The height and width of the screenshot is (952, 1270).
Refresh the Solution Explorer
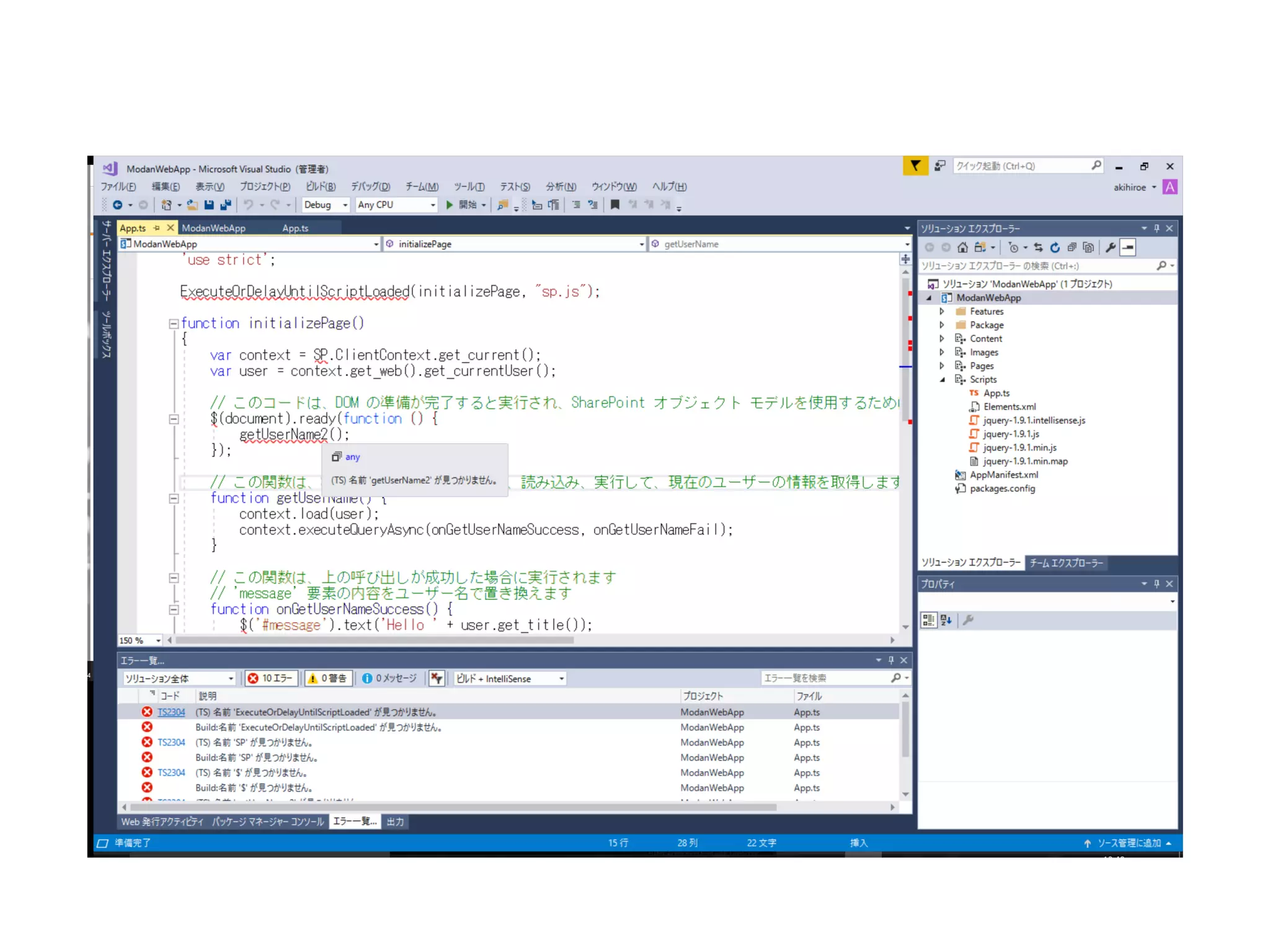(1055, 247)
